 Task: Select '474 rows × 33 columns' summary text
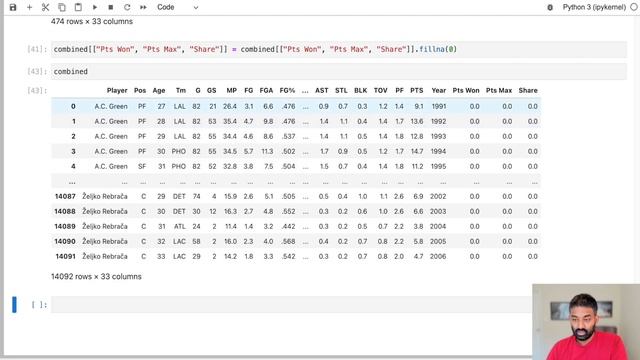pyautogui.click(x=92, y=22)
